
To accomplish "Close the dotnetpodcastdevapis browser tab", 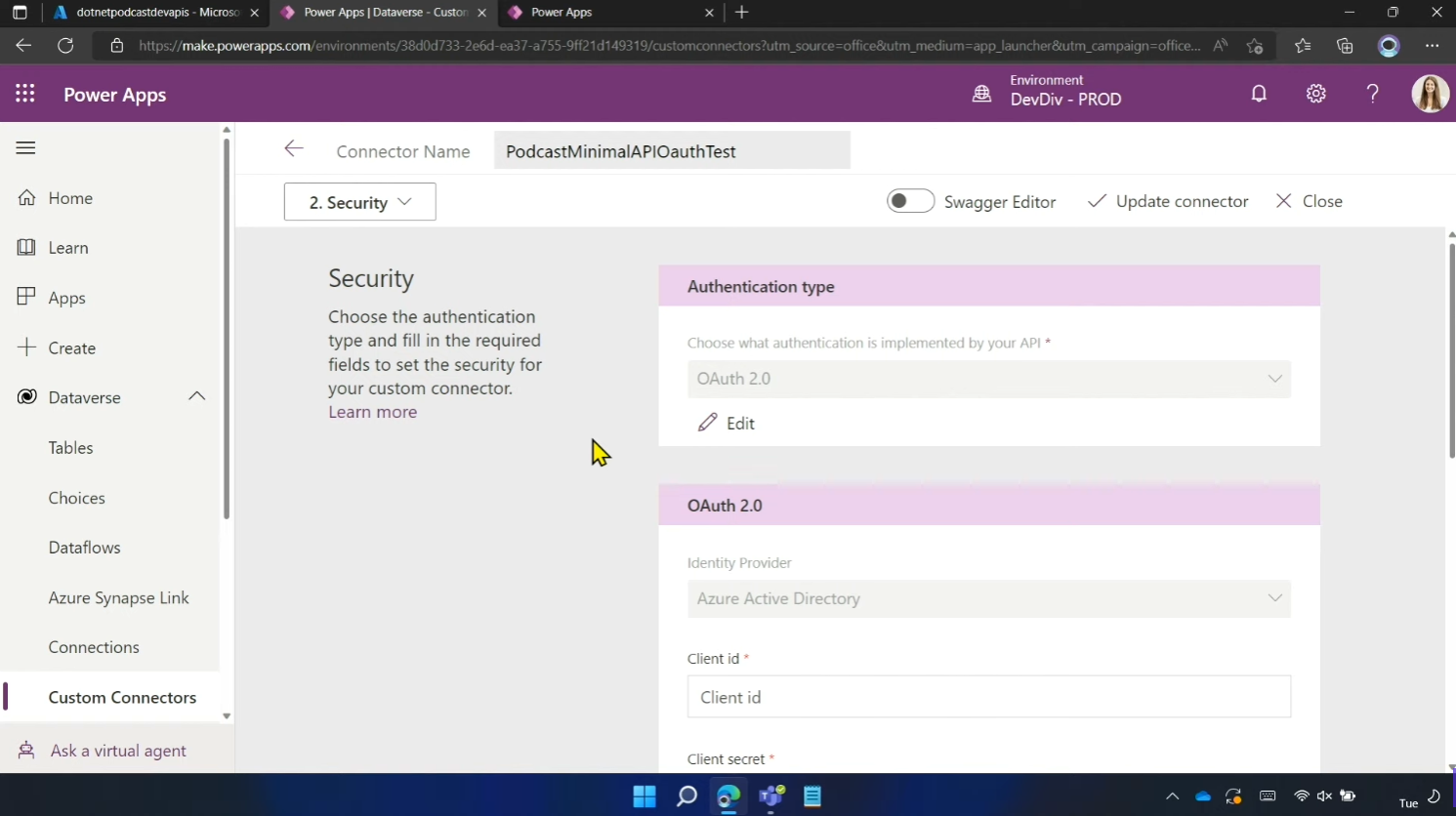I will point(255,13).
